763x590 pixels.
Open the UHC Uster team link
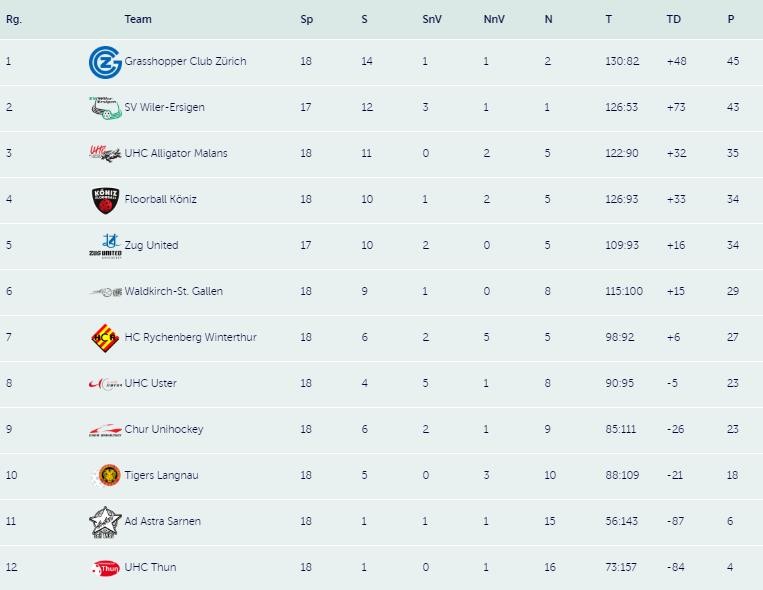coord(150,384)
